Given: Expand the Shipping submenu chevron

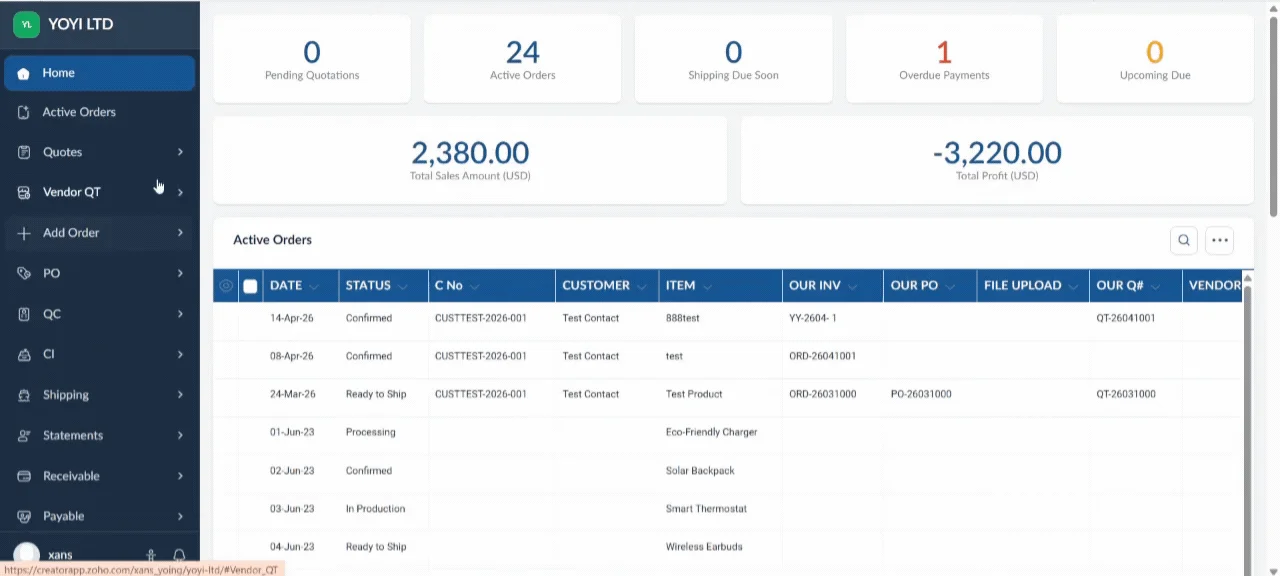Looking at the screenshot, I should click(x=180, y=395).
